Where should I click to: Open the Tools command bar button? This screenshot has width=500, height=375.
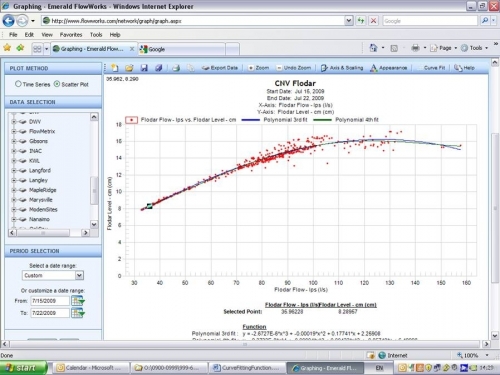click(x=474, y=48)
